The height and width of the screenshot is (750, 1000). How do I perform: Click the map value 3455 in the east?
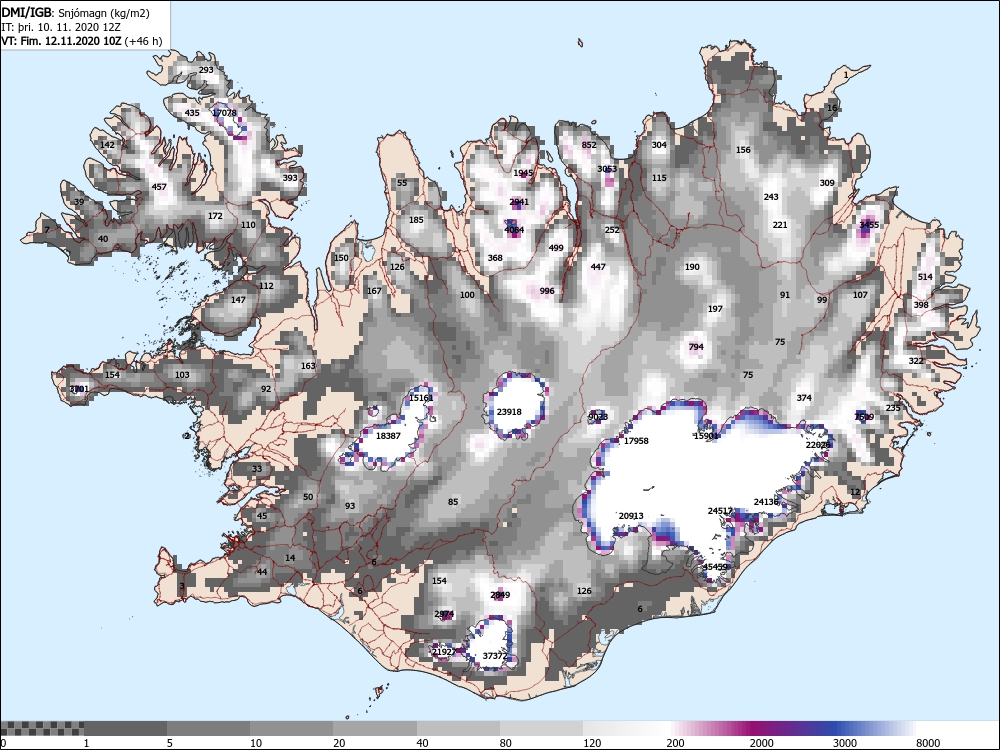869,224
